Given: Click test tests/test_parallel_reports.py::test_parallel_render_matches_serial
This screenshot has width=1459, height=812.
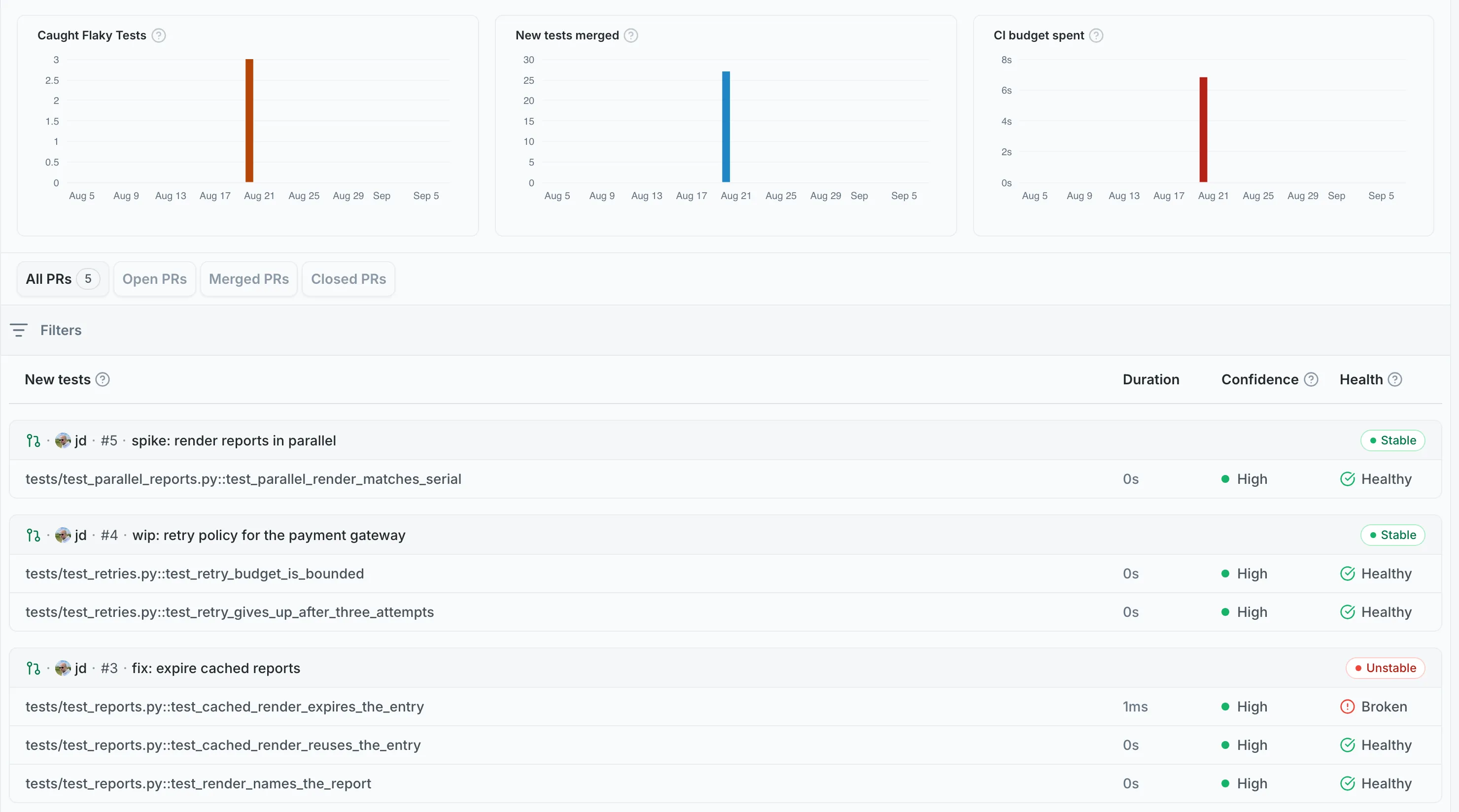Looking at the screenshot, I should (243, 479).
